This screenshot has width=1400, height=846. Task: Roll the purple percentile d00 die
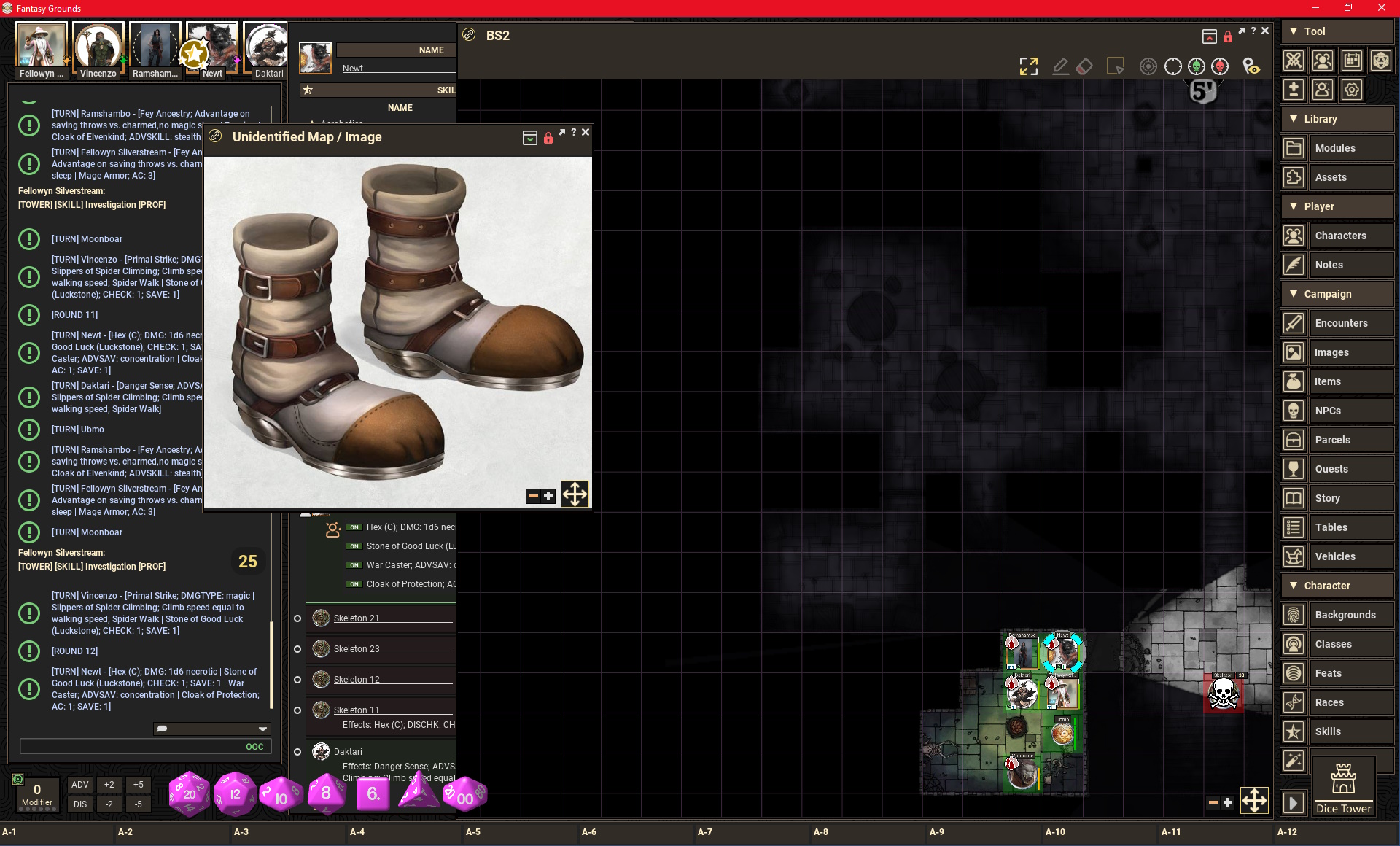(464, 793)
